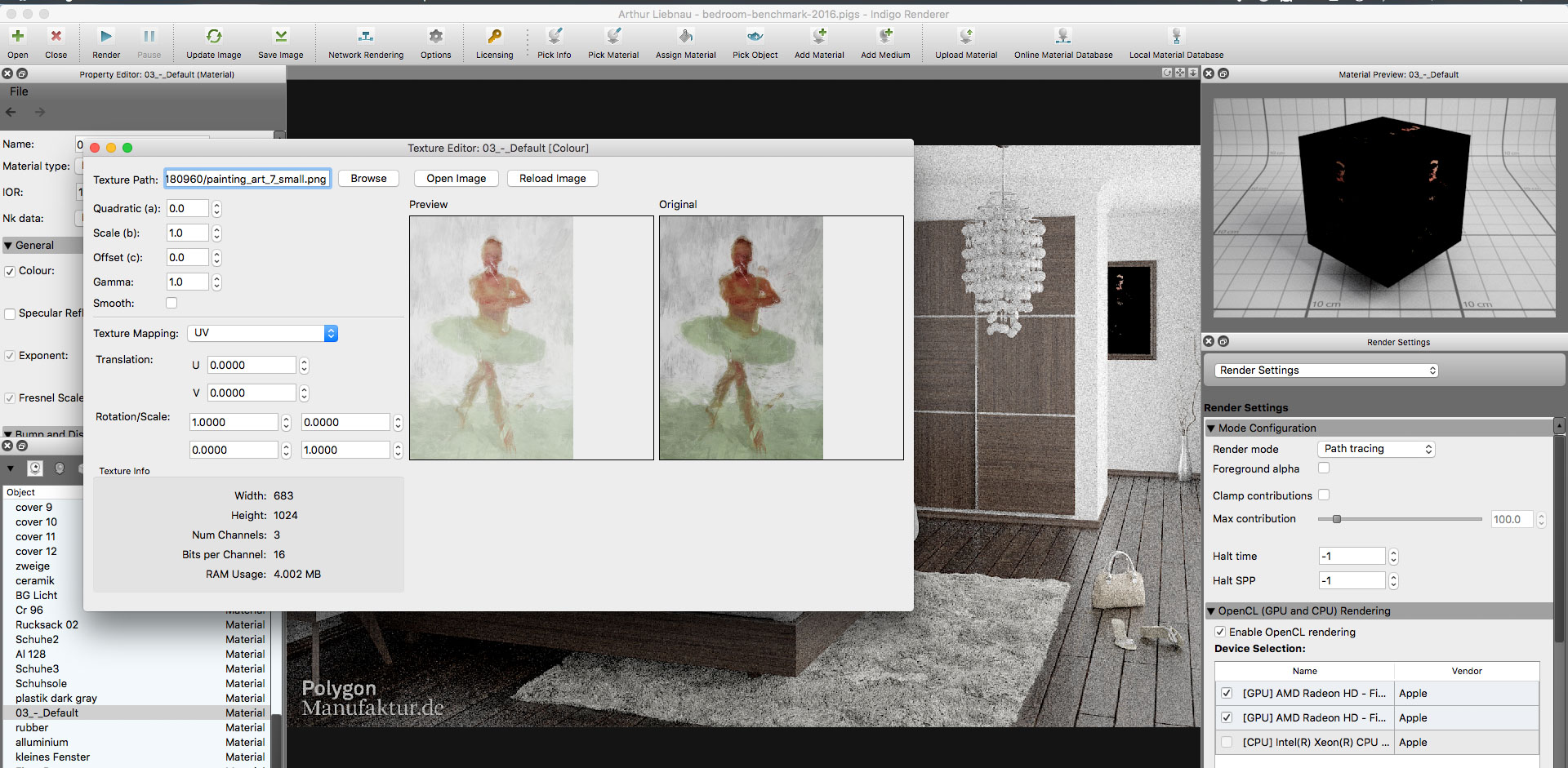Image resolution: width=1568 pixels, height=768 pixels.
Task: Click the Upload Material icon
Action: (x=966, y=37)
